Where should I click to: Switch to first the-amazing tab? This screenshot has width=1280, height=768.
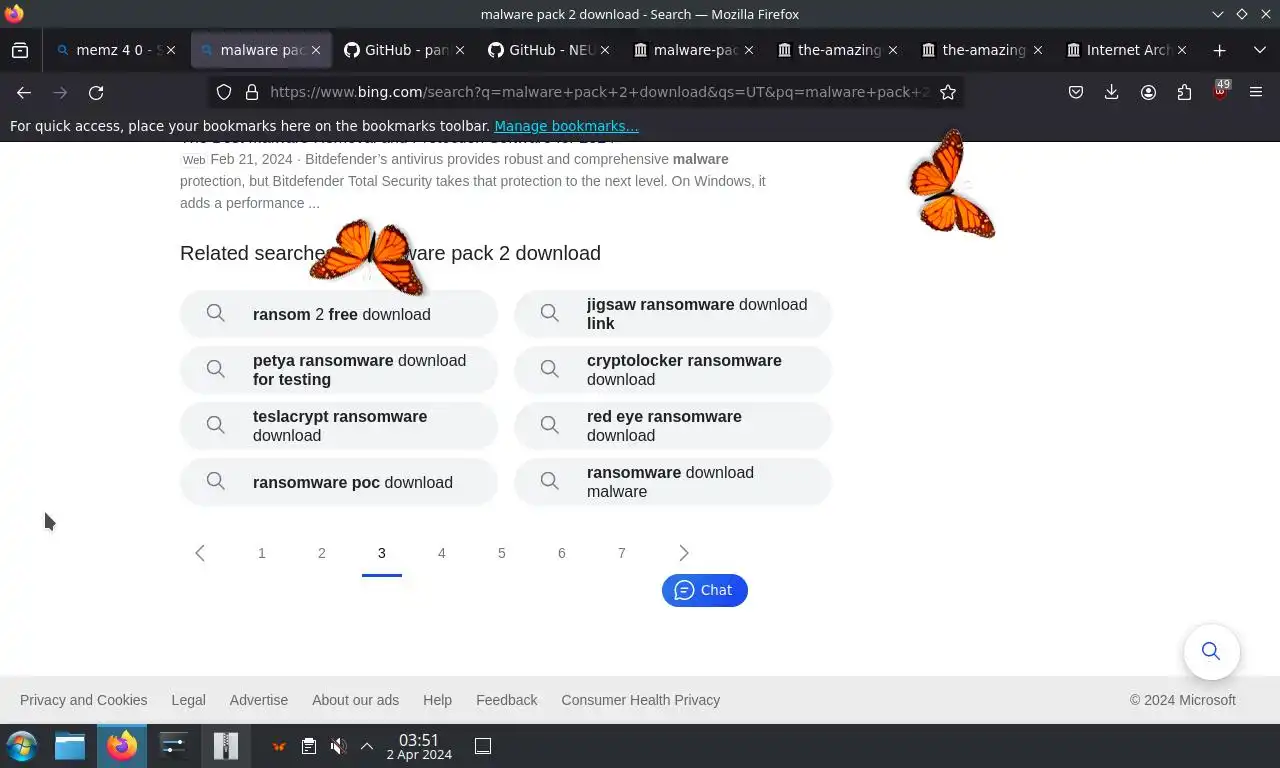(839, 50)
